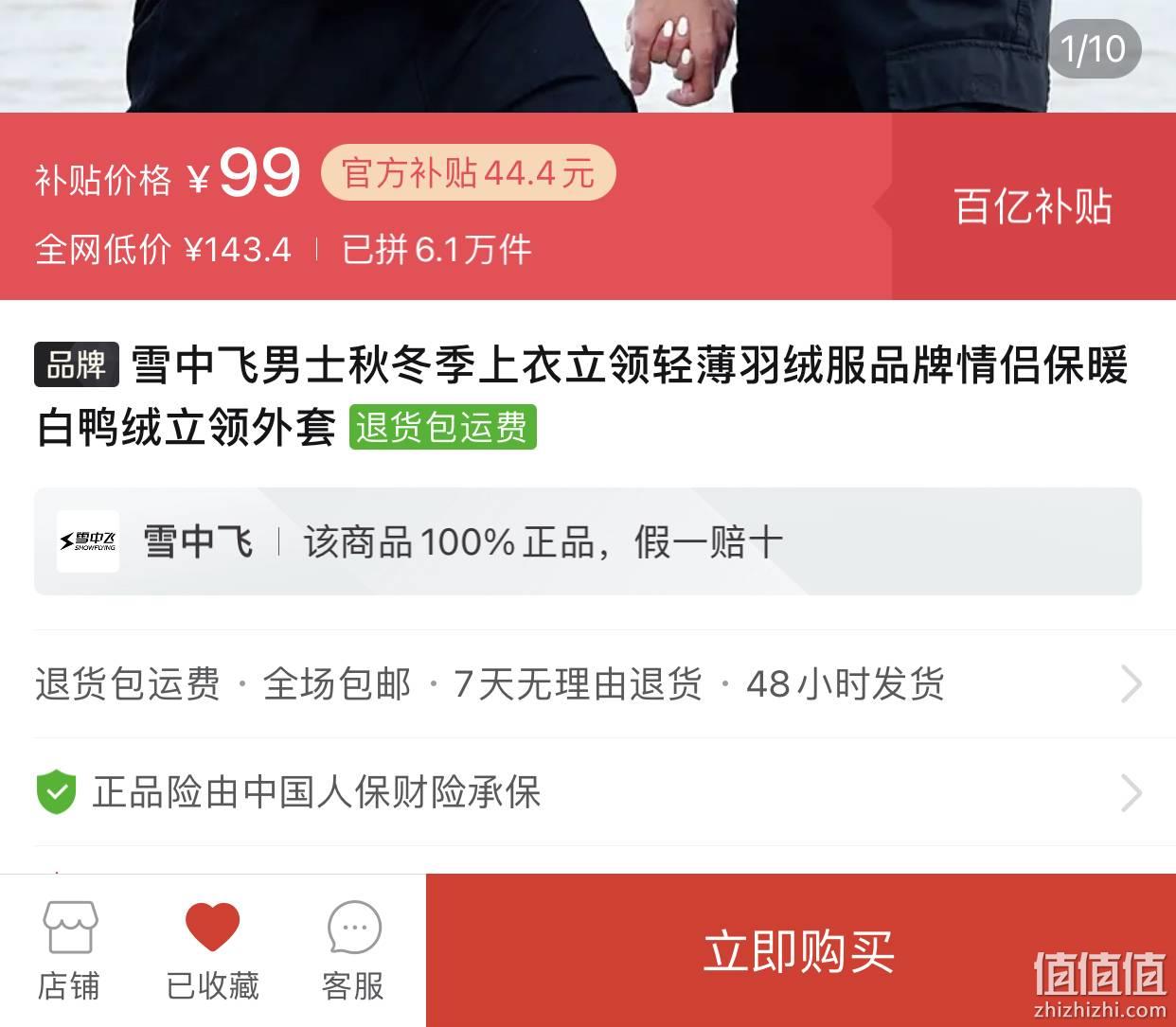
Task: Open the 雪中飞 brand authenticity banner
Action: coord(588,541)
